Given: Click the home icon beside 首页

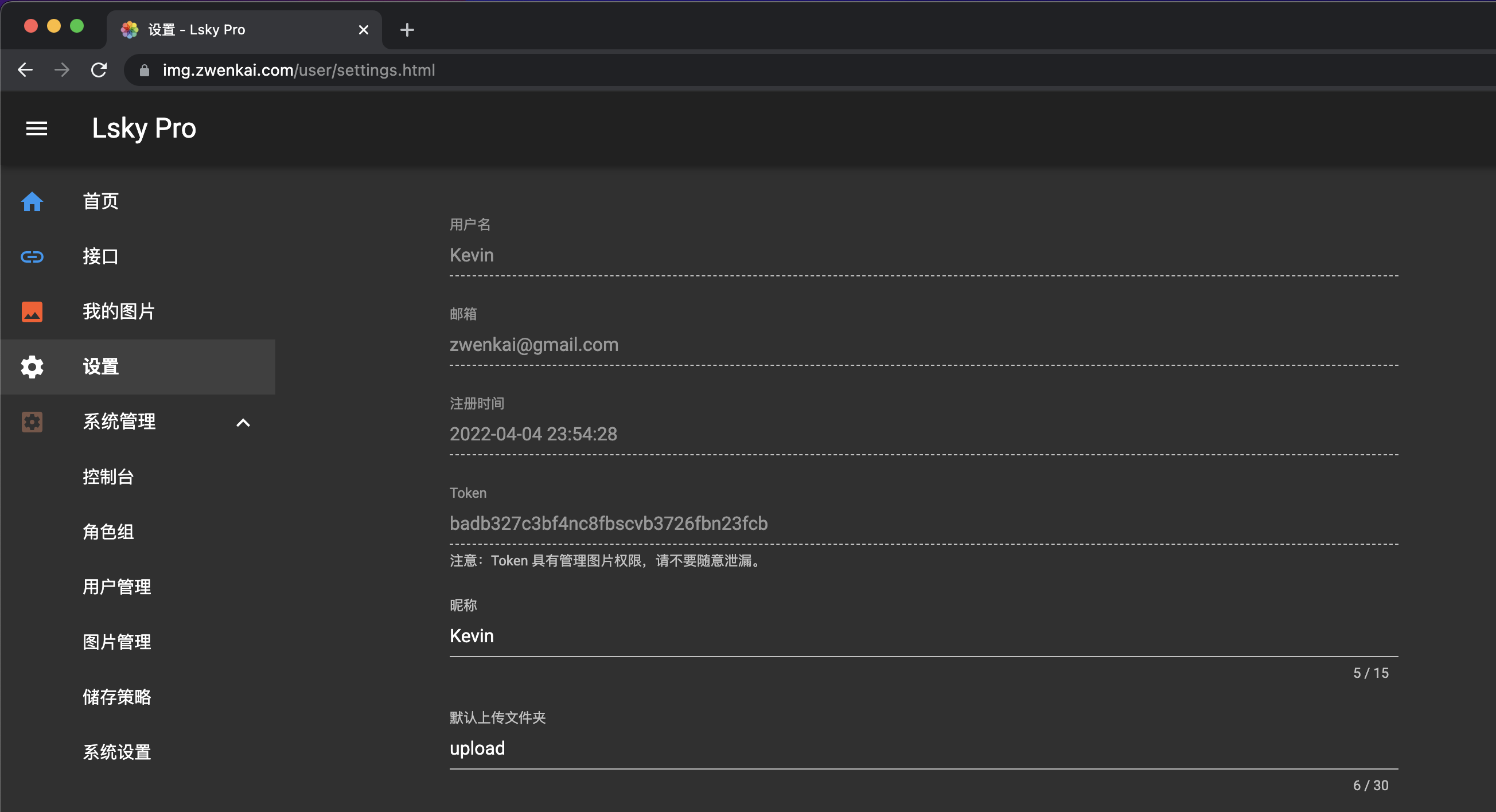Looking at the screenshot, I should pyautogui.click(x=32, y=201).
